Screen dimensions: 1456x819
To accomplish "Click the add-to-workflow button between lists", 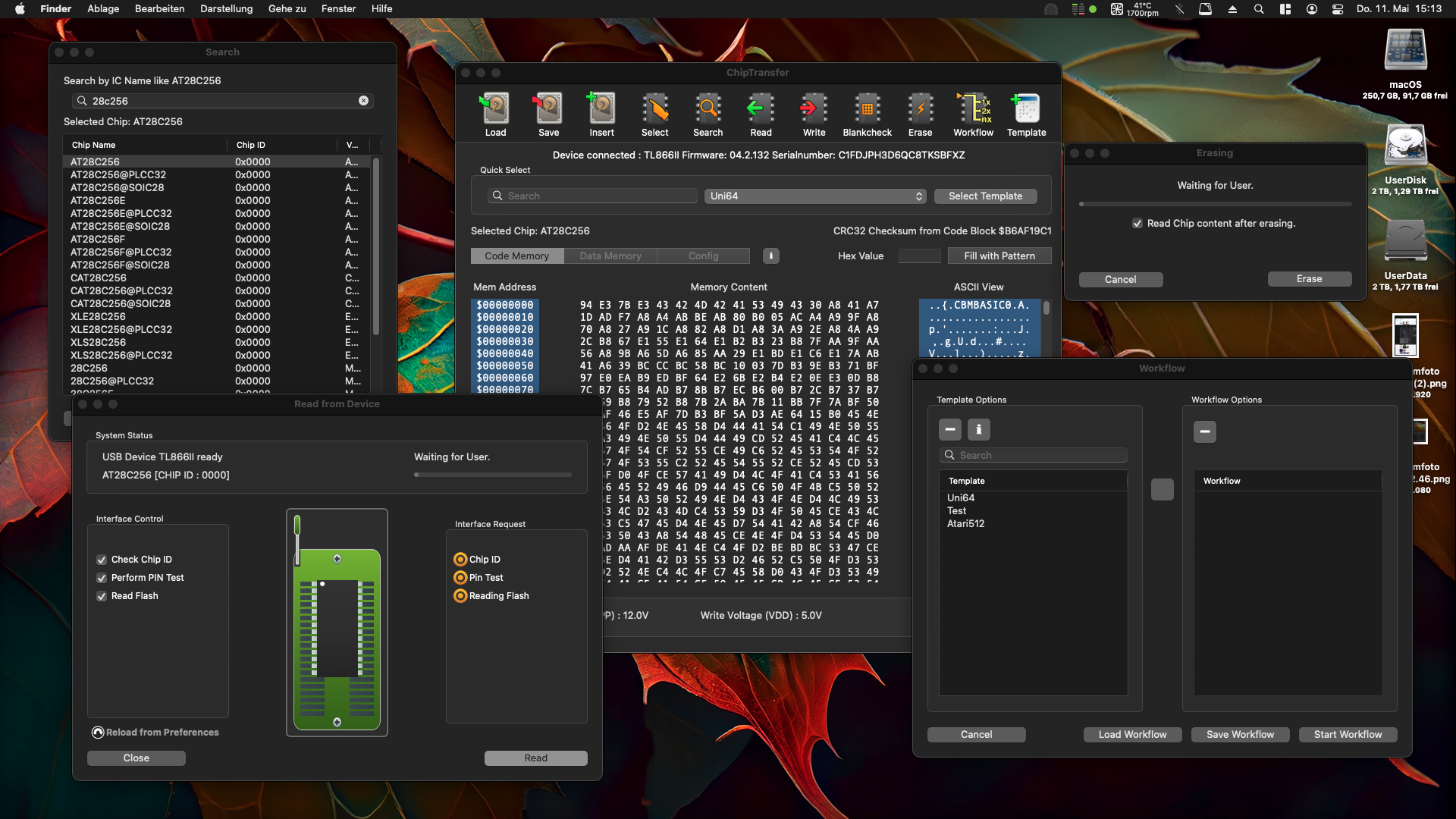I will click(1162, 489).
